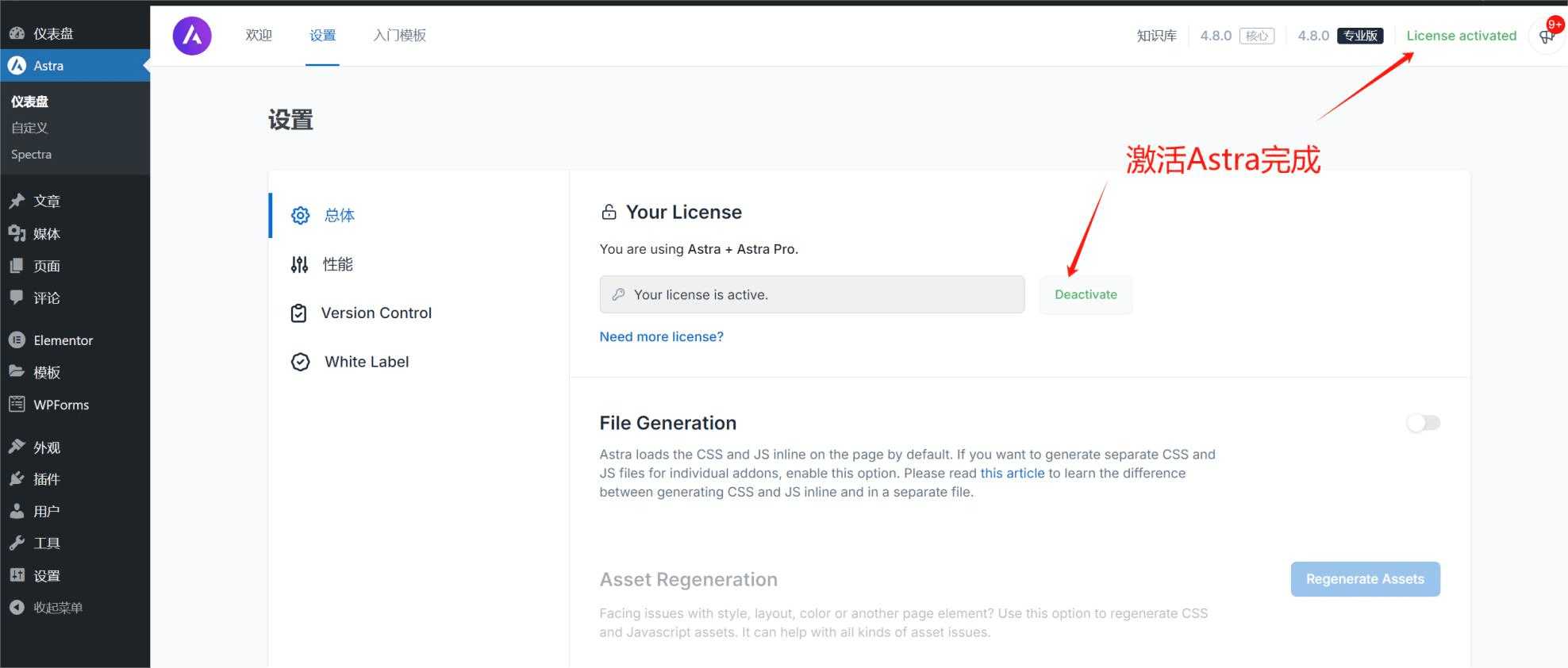Click the wrench icon beside 工具
Viewport: 1568px width, 668px height.
(17, 543)
